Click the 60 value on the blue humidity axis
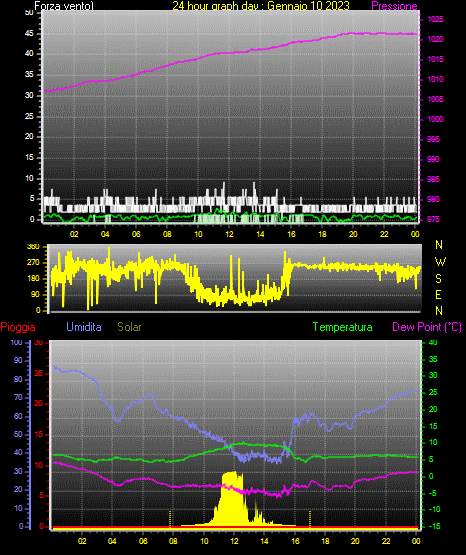 18,416
